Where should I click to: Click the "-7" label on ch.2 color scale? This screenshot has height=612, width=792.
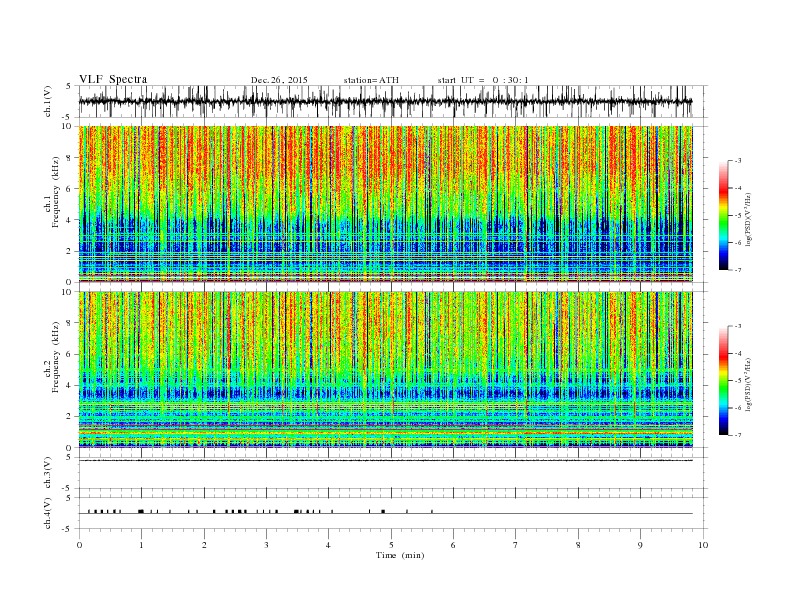tap(738, 435)
